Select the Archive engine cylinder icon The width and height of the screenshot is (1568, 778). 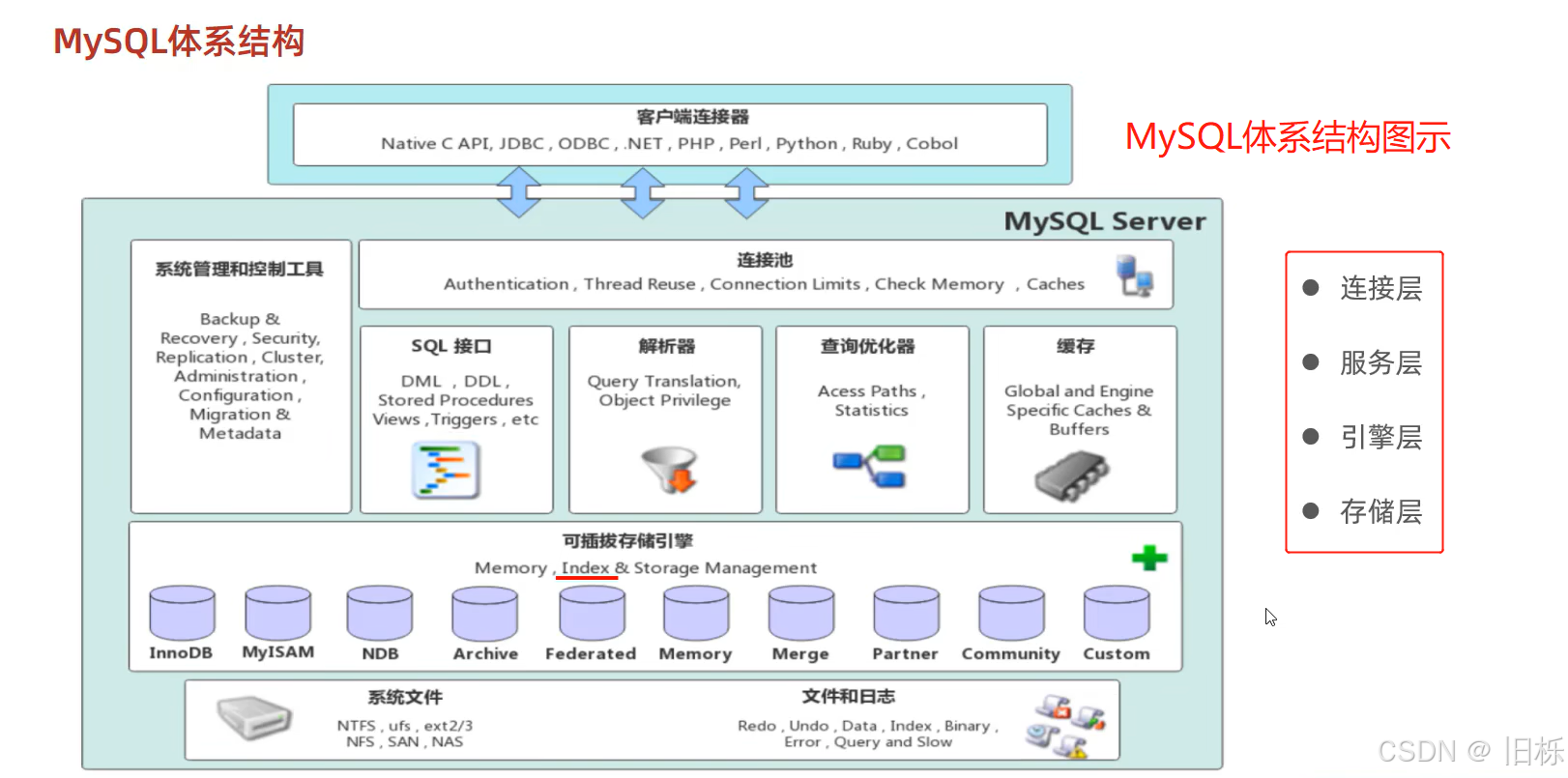(485, 614)
